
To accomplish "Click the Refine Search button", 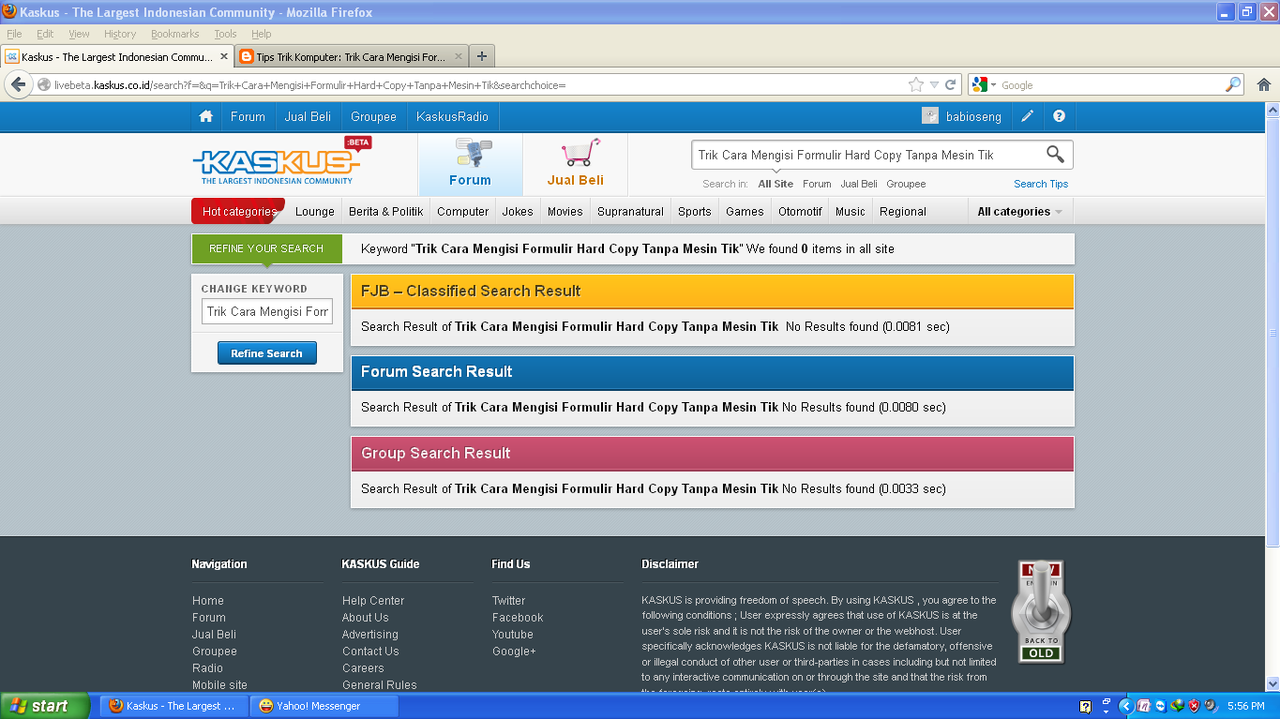I will tap(267, 353).
